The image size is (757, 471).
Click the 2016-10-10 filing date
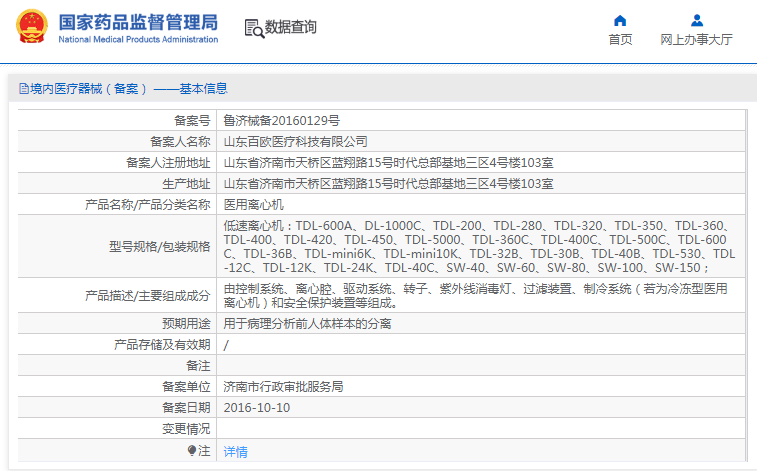click(x=256, y=408)
